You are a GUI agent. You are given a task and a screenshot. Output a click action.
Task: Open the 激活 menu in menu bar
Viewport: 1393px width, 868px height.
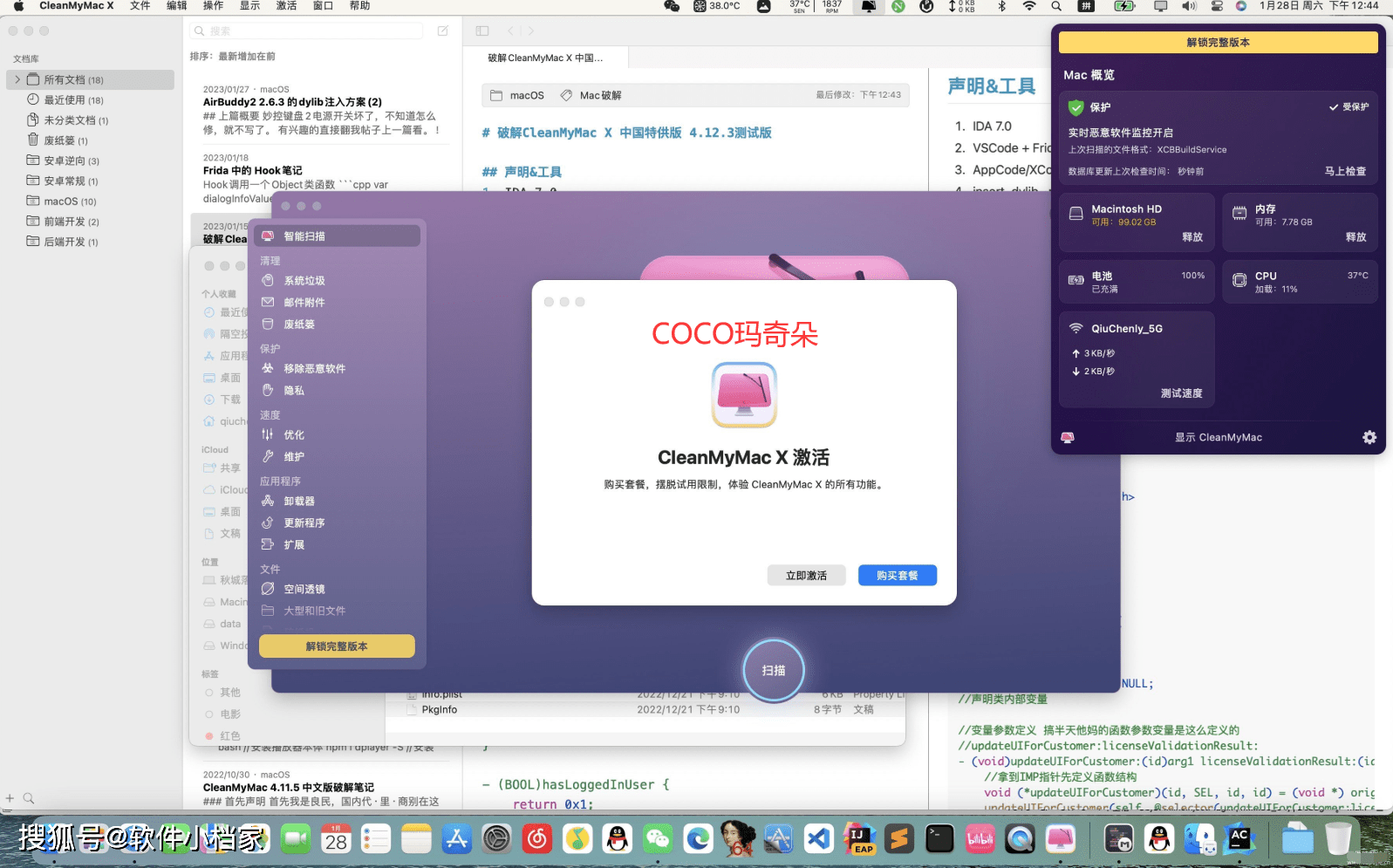286,6
